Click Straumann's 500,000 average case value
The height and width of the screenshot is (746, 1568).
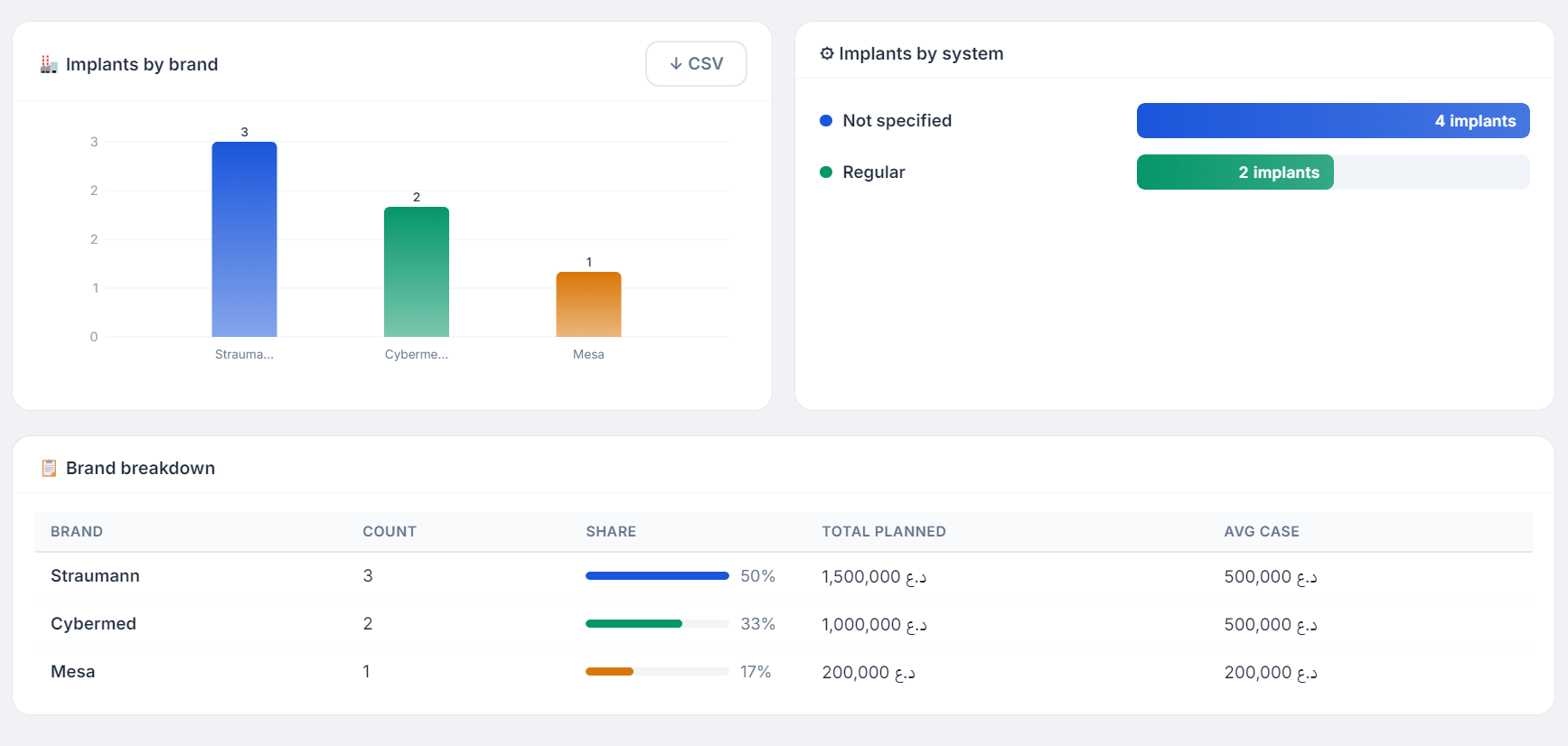point(1271,576)
